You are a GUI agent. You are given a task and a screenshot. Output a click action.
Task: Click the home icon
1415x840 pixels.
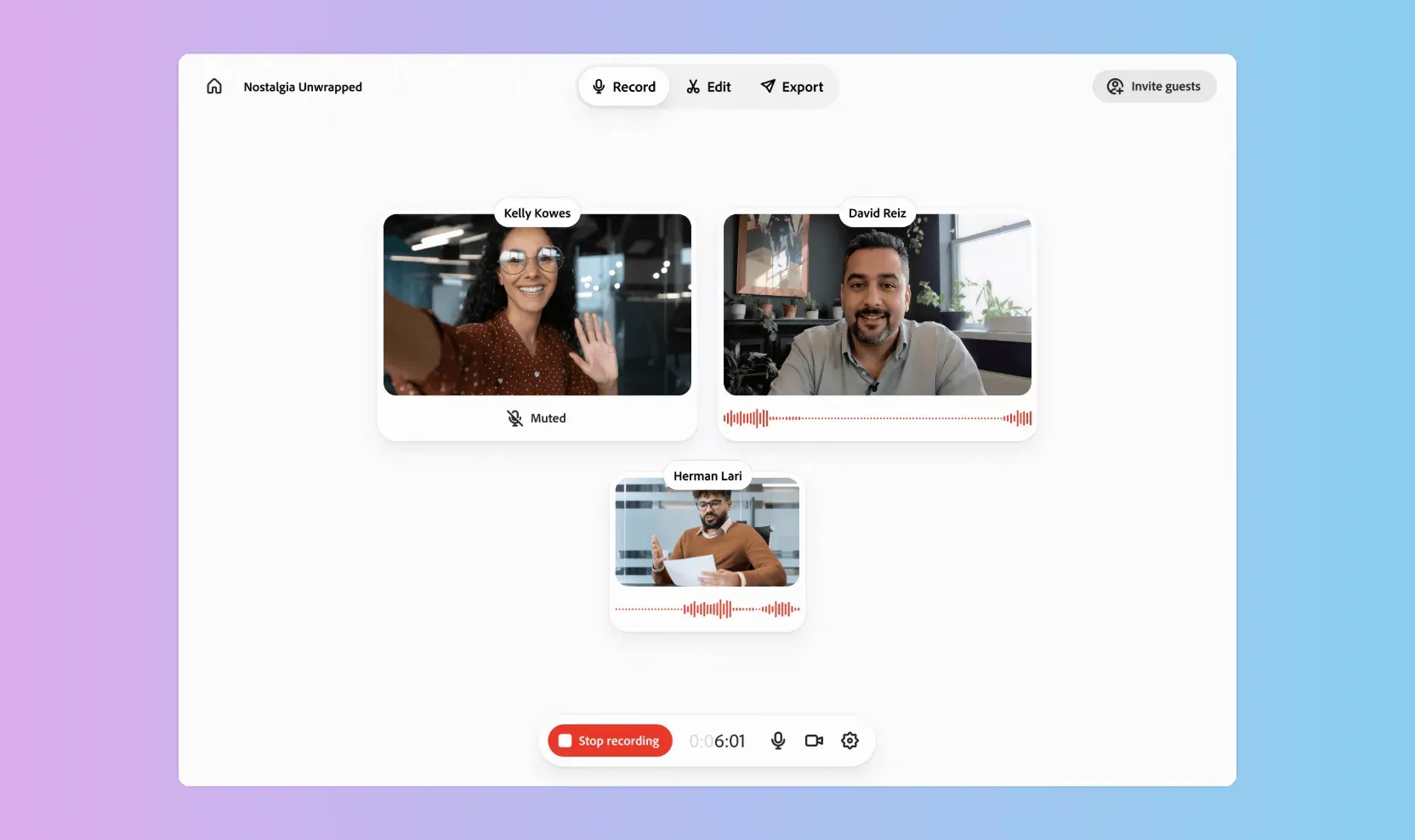point(214,86)
